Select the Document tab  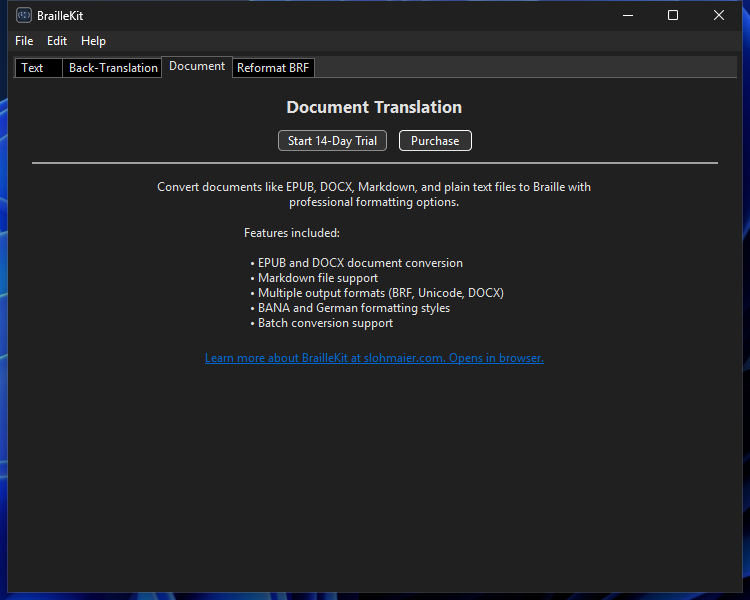(197, 67)
